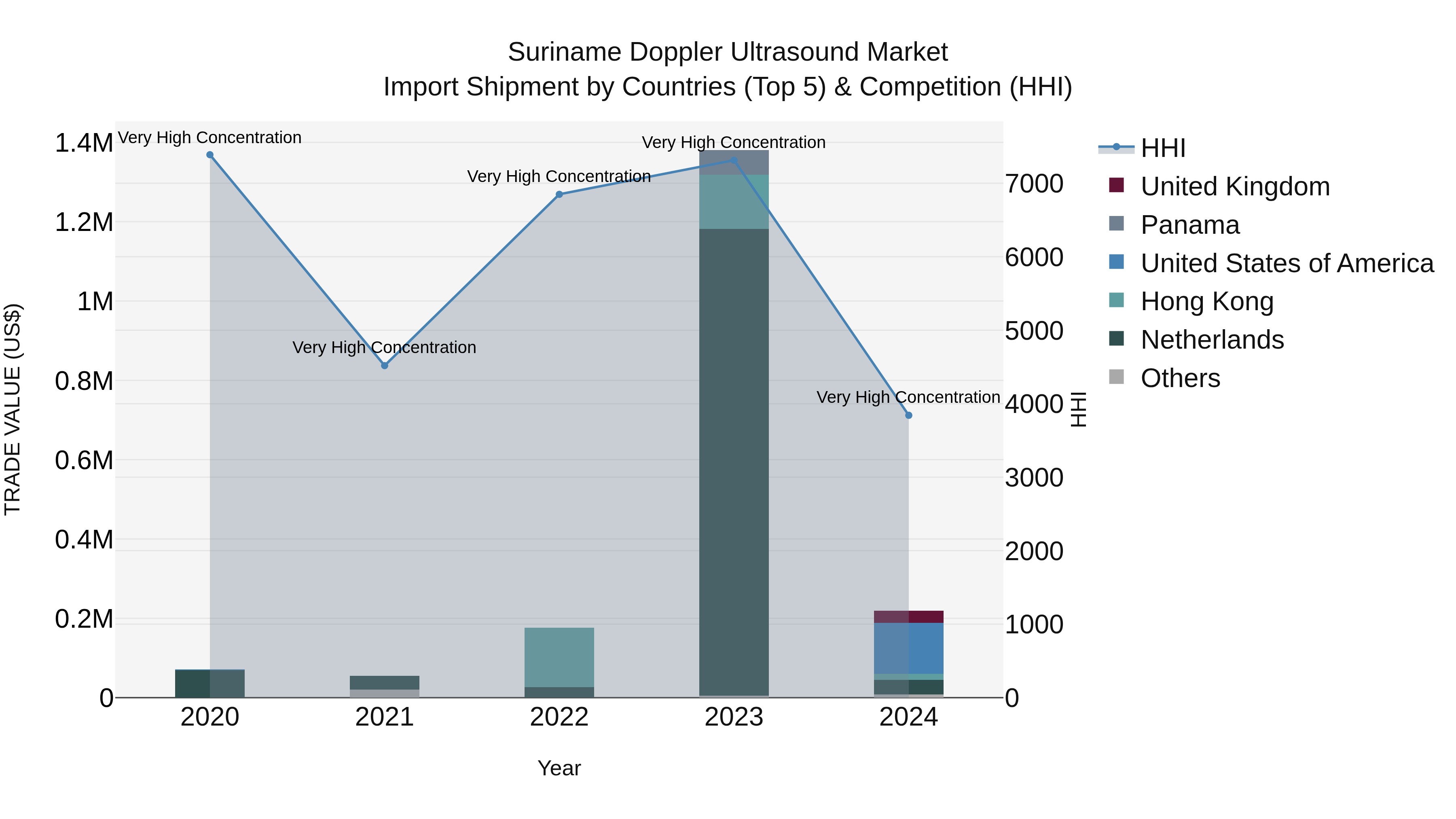Toggle Panama series in legend

1174,225
